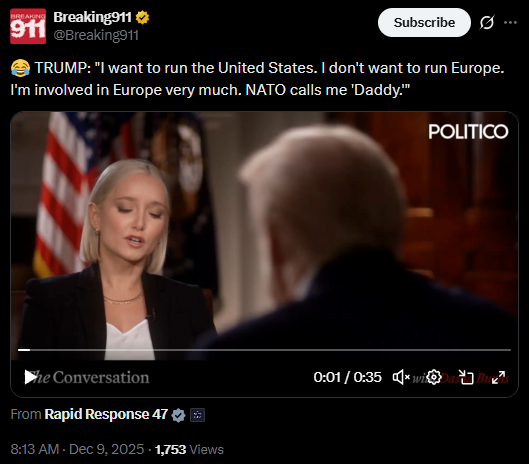Click the 0:01 / 0:35 time display

pos(347,377)
